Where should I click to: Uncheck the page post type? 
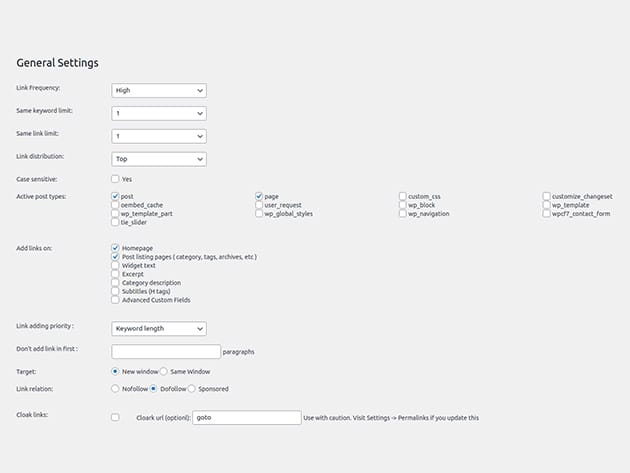[259, 196]
